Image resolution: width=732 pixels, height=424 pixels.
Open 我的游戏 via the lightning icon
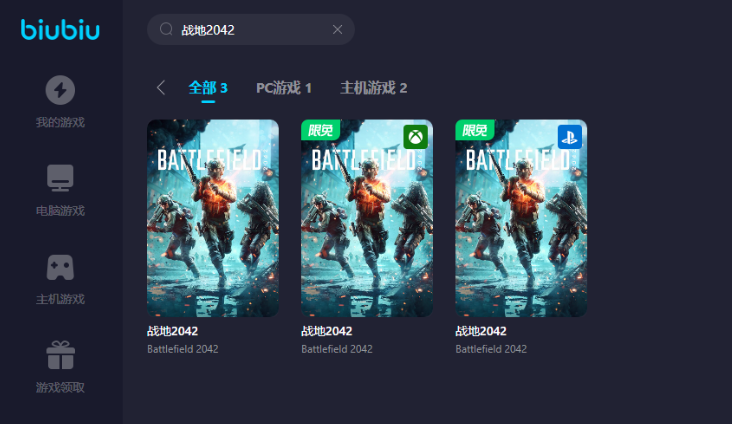(x=61, y=90)
